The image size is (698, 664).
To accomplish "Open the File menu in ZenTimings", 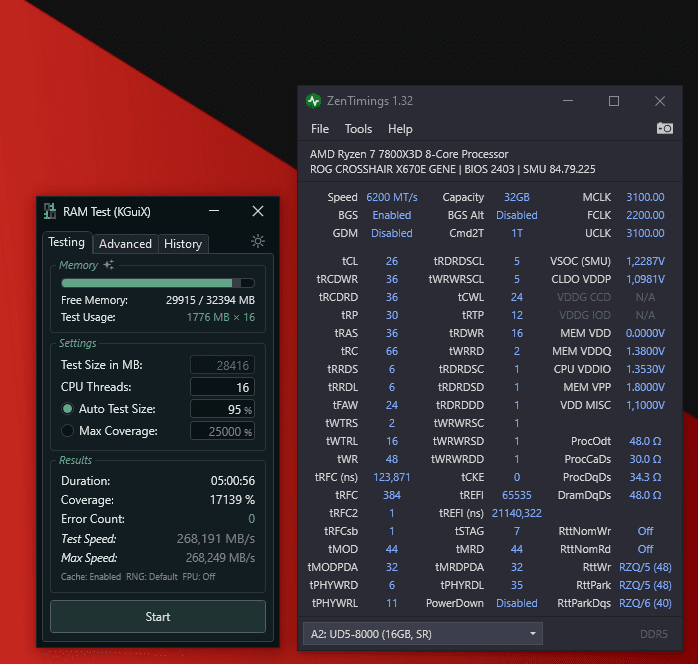I will (x=320, y=129).
